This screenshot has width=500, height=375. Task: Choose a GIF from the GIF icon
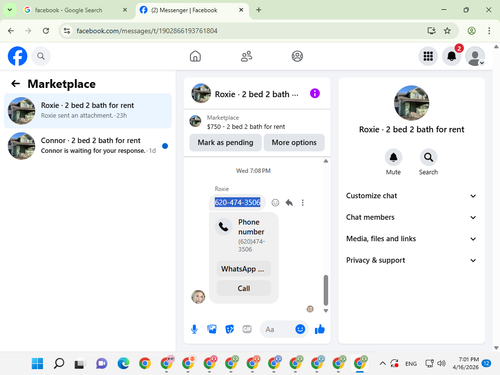(247, 329)
